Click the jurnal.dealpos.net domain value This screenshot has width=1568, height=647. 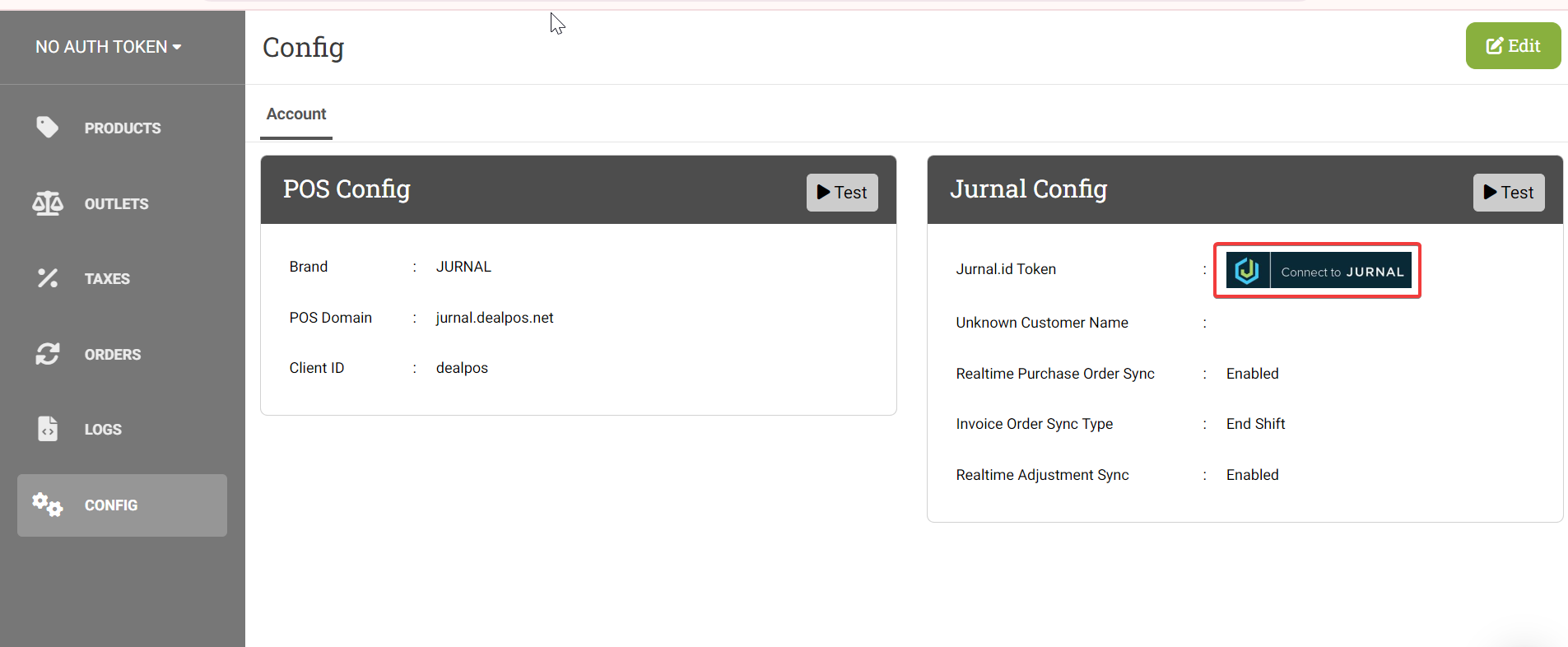click(x=495, y=318)
